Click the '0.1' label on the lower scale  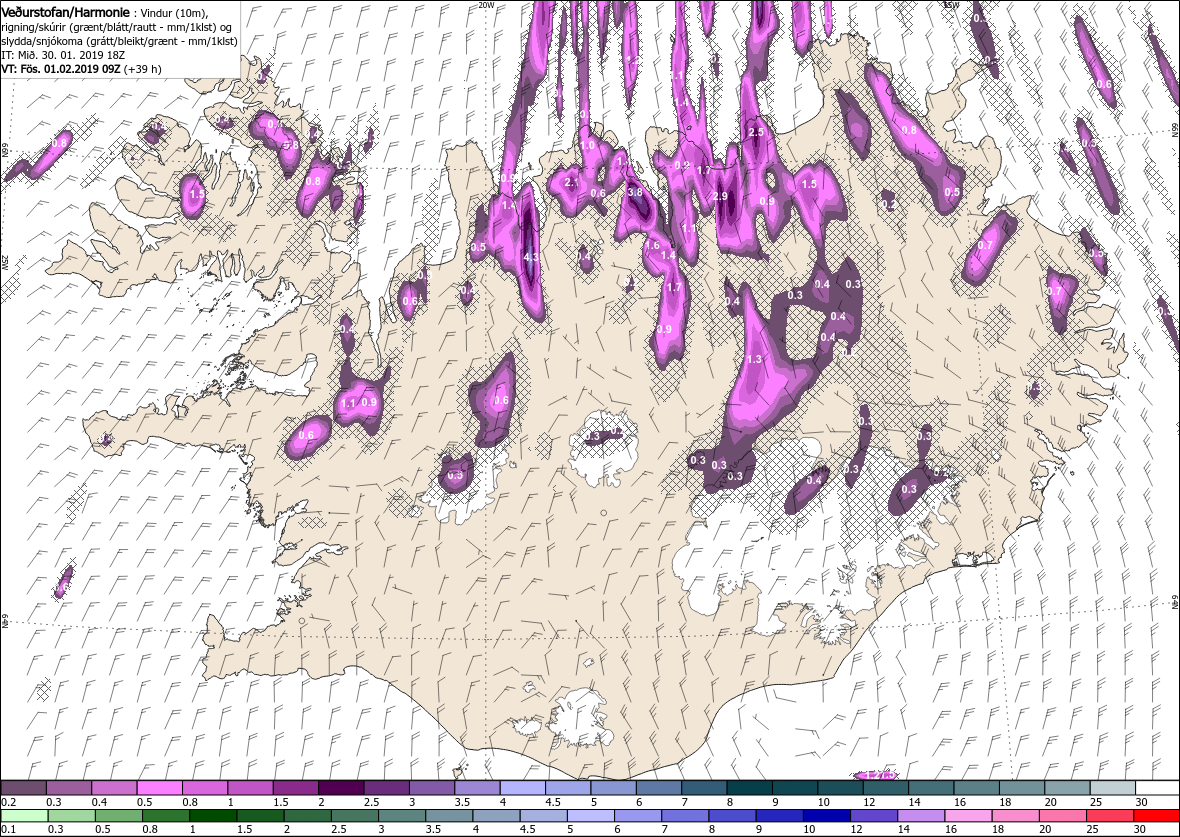tap(8, 829)
